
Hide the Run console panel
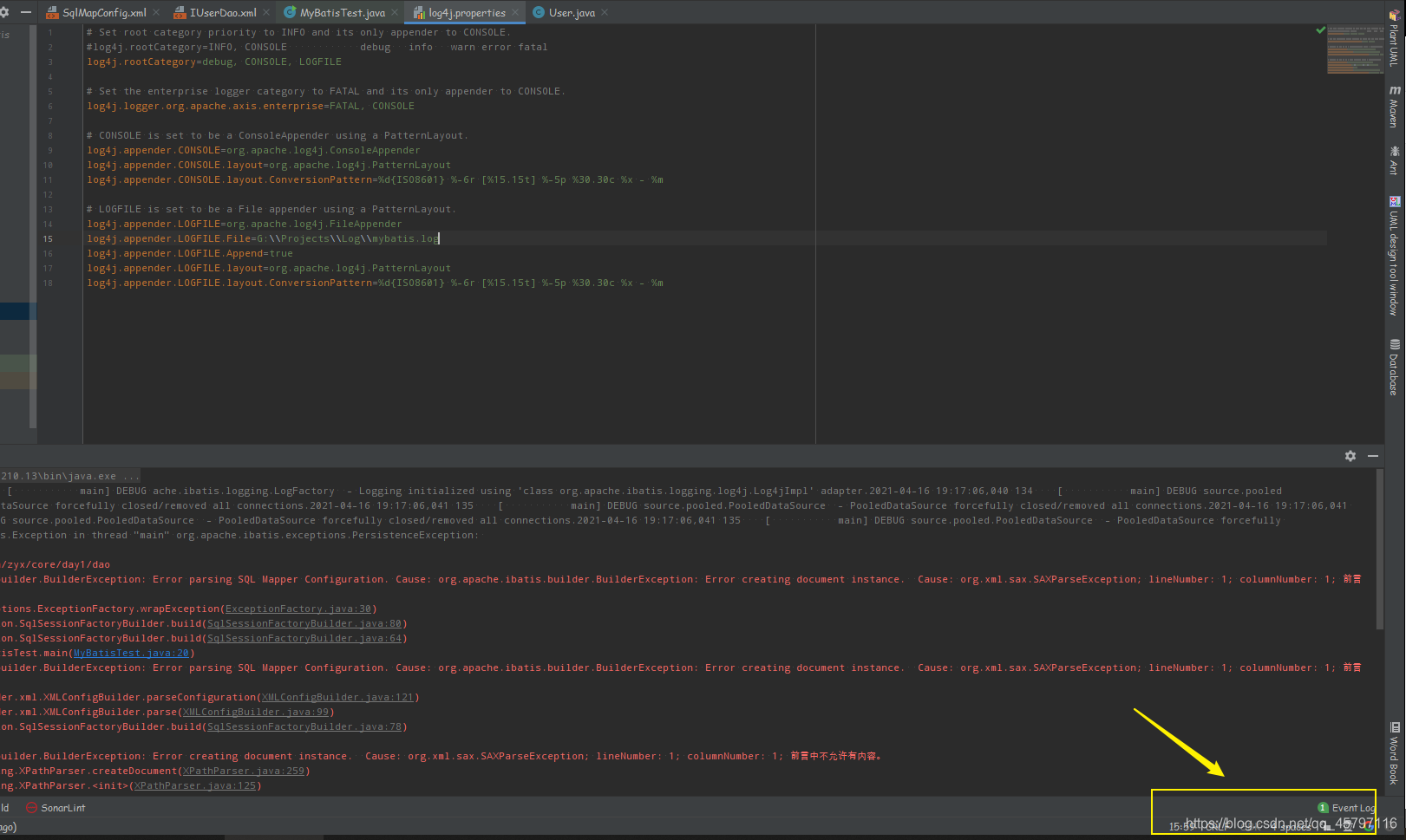[x=1373, y=456]
